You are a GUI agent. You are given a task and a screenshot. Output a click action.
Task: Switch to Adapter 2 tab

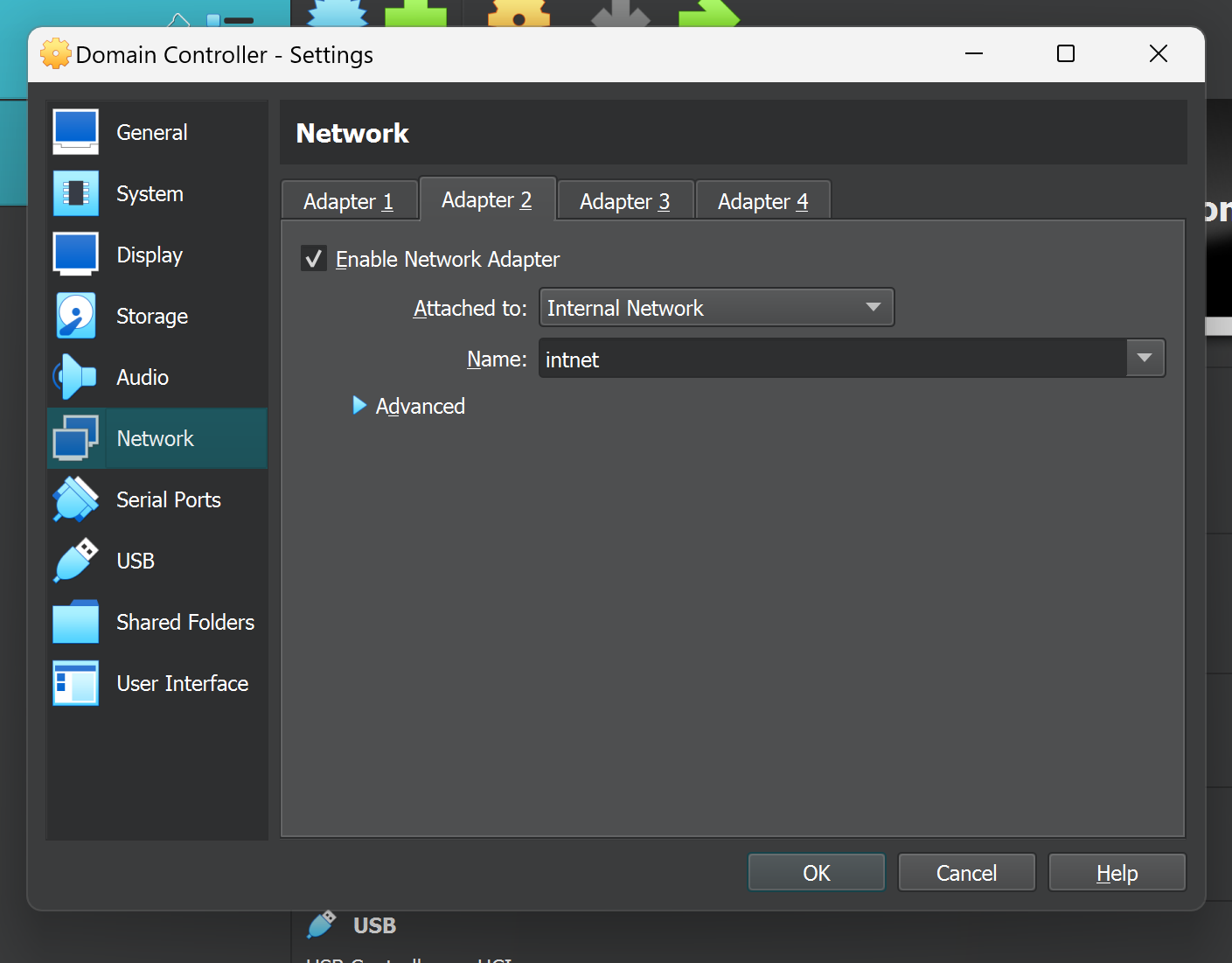click(x=487, y=199)
